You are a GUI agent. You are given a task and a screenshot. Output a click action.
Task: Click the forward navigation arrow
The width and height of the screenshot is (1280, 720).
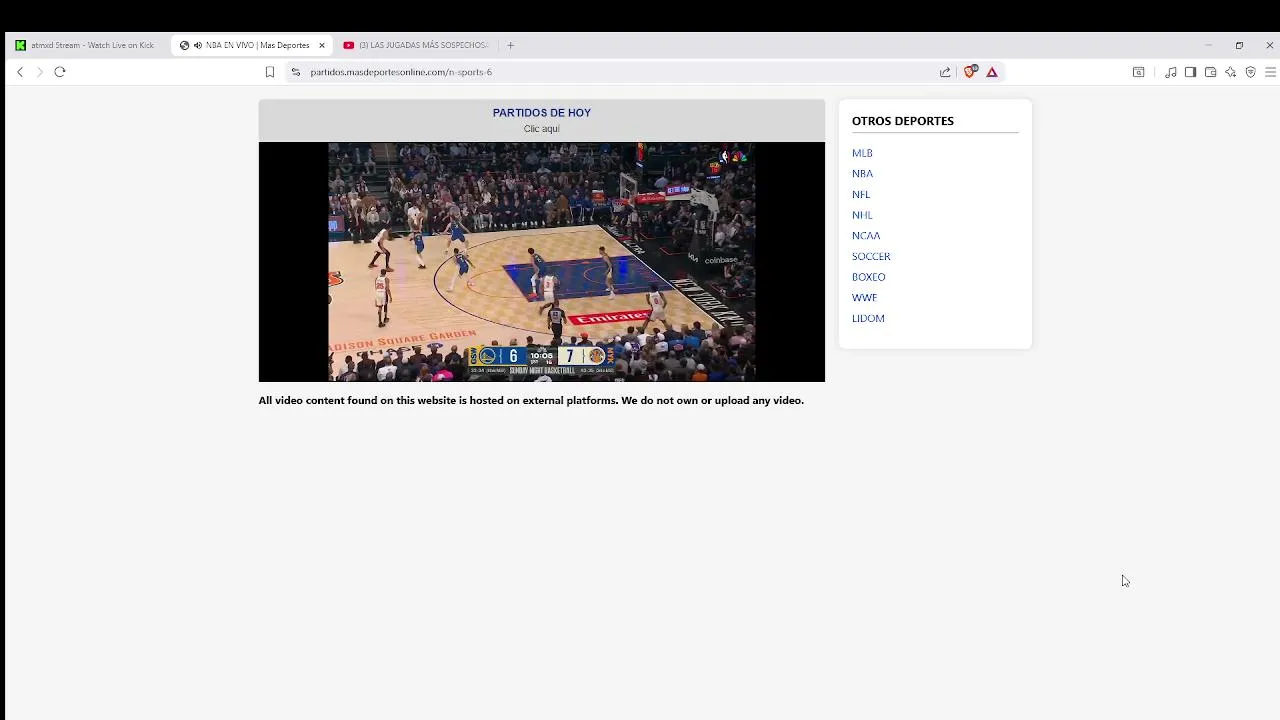[40, 72]
